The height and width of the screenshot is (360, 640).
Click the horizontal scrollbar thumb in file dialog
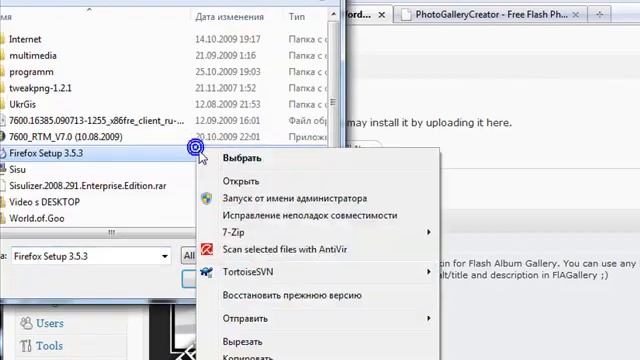(111, 232)
